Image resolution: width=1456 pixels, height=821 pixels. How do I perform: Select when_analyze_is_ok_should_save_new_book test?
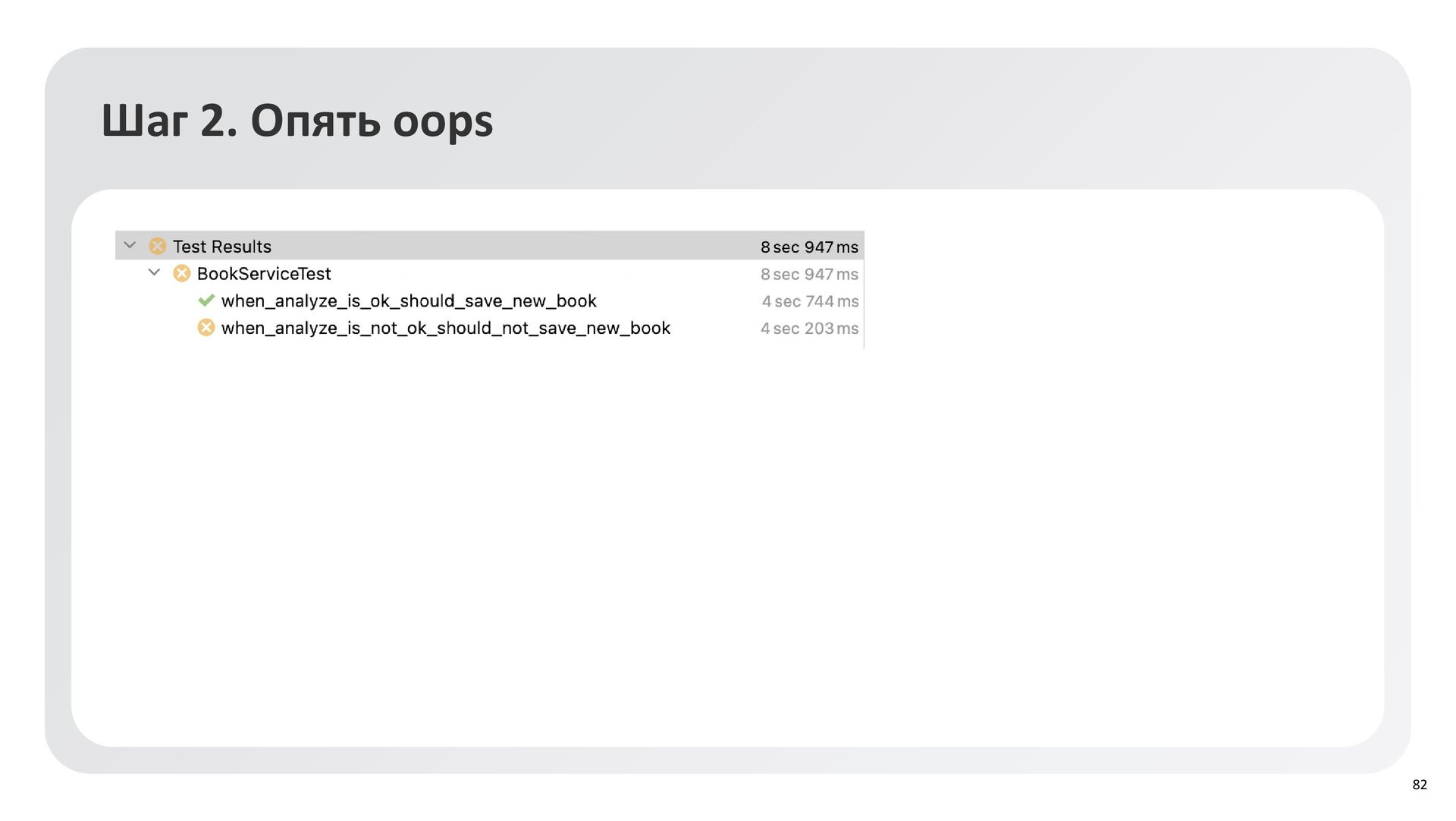pos(409,301)
